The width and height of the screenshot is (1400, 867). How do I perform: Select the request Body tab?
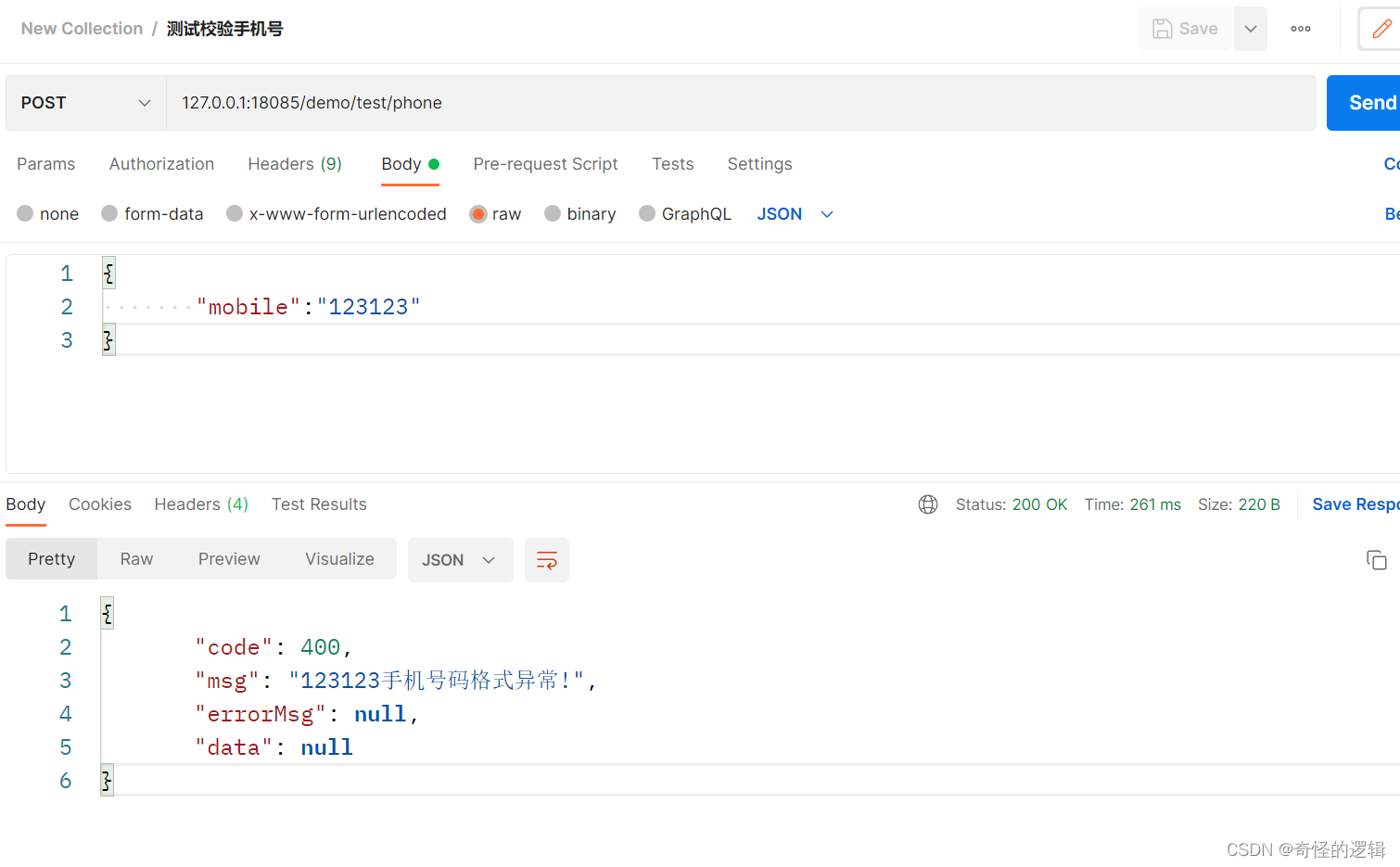click(x=410, y=164)
